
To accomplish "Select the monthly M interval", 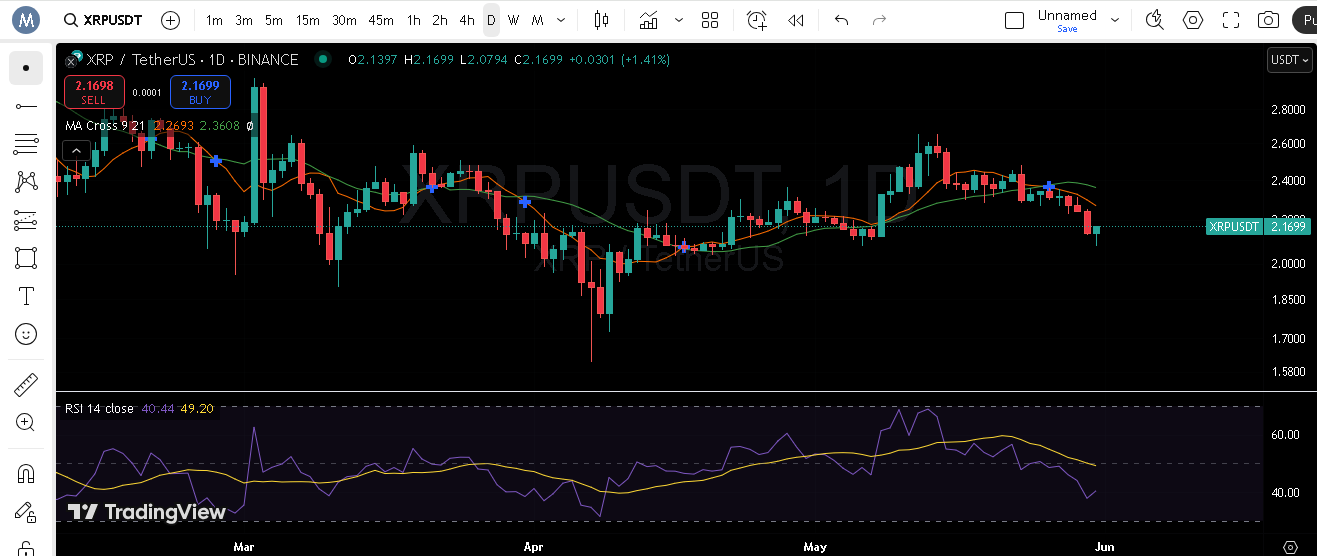I will coord(537,20).
